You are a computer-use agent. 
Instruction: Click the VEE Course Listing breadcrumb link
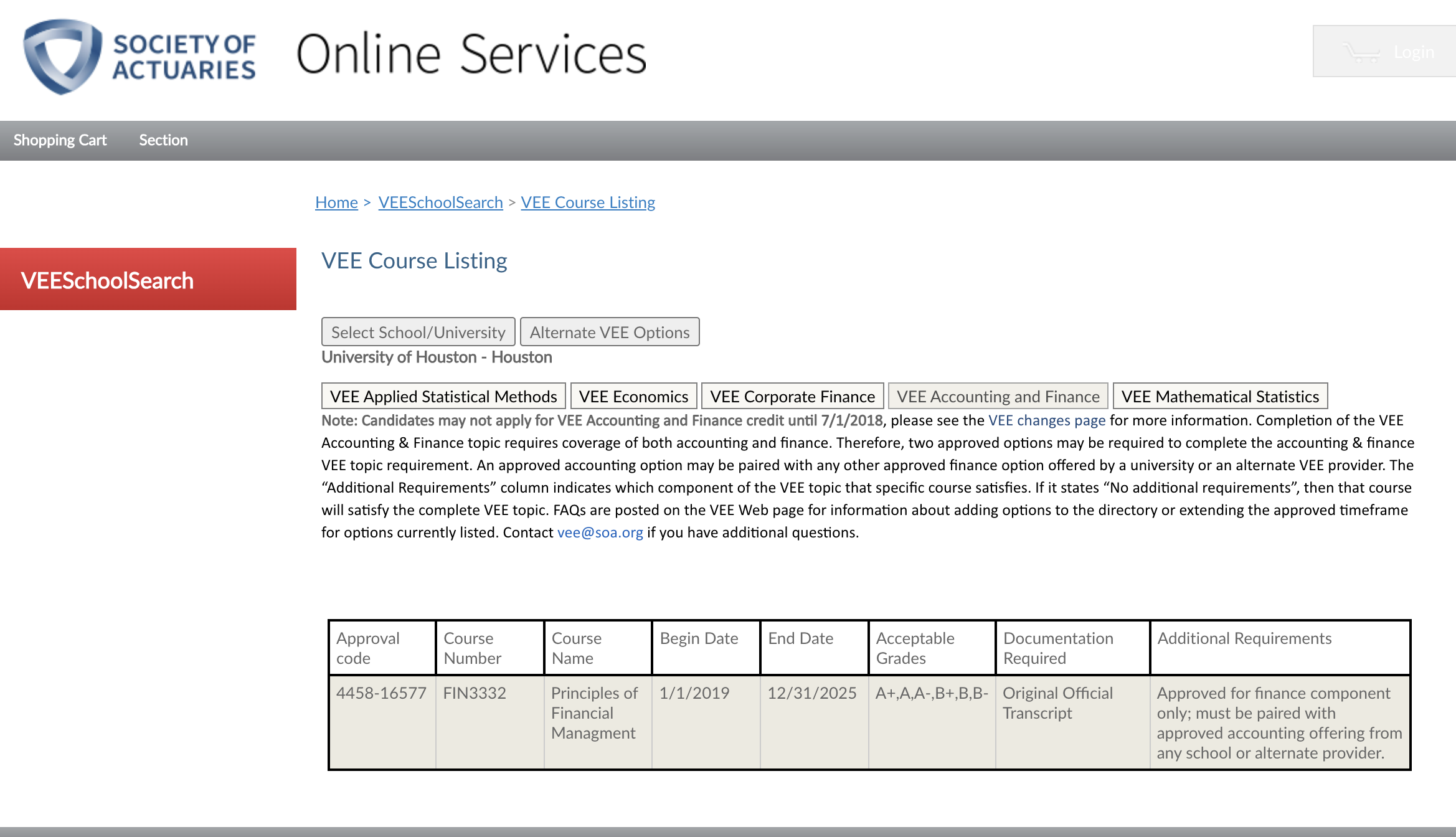(x=588, y=202)
